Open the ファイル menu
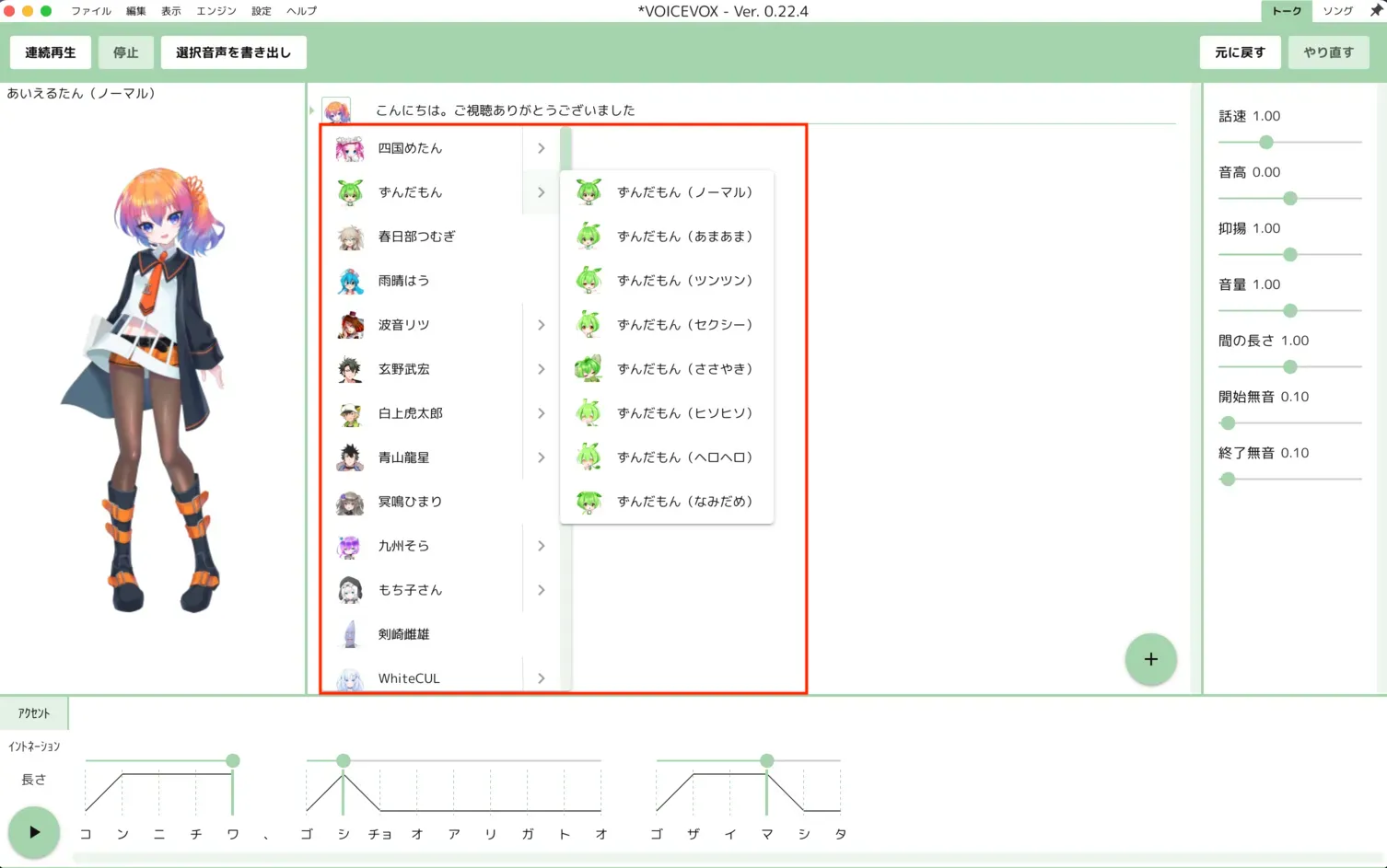 [91, 11]
